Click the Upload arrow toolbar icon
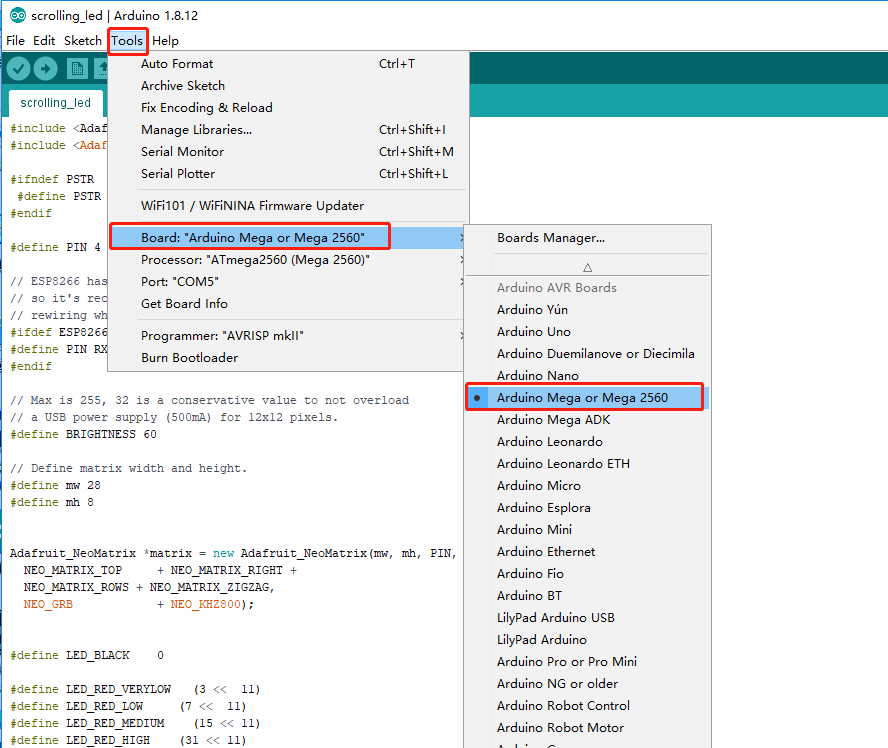Image resolution: width=888 pixels, height=748 pixels. click(45, 69)
